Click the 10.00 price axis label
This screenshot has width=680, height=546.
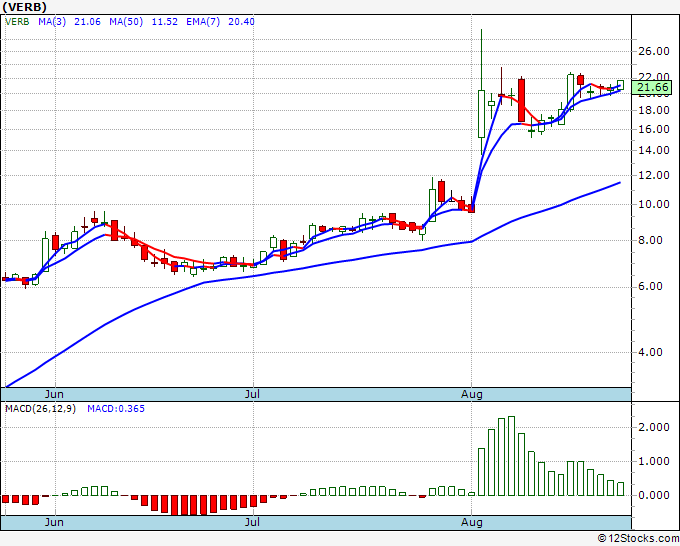click(x=654, y=204)
